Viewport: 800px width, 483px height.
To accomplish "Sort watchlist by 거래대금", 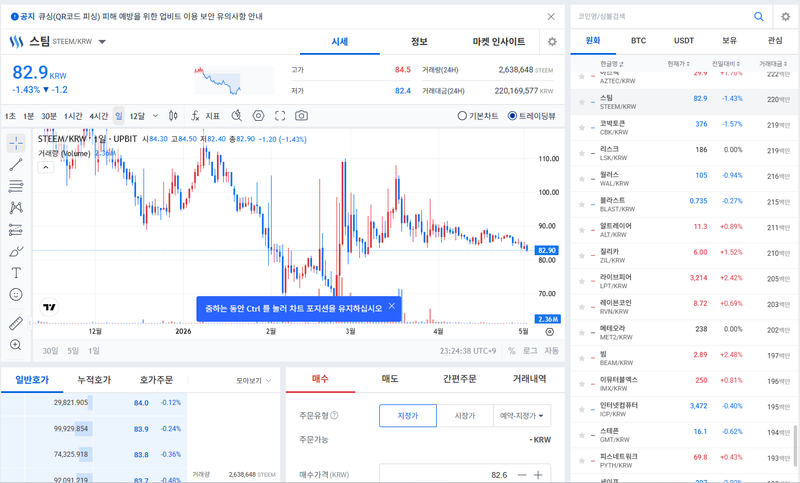I will click(773, 64).
